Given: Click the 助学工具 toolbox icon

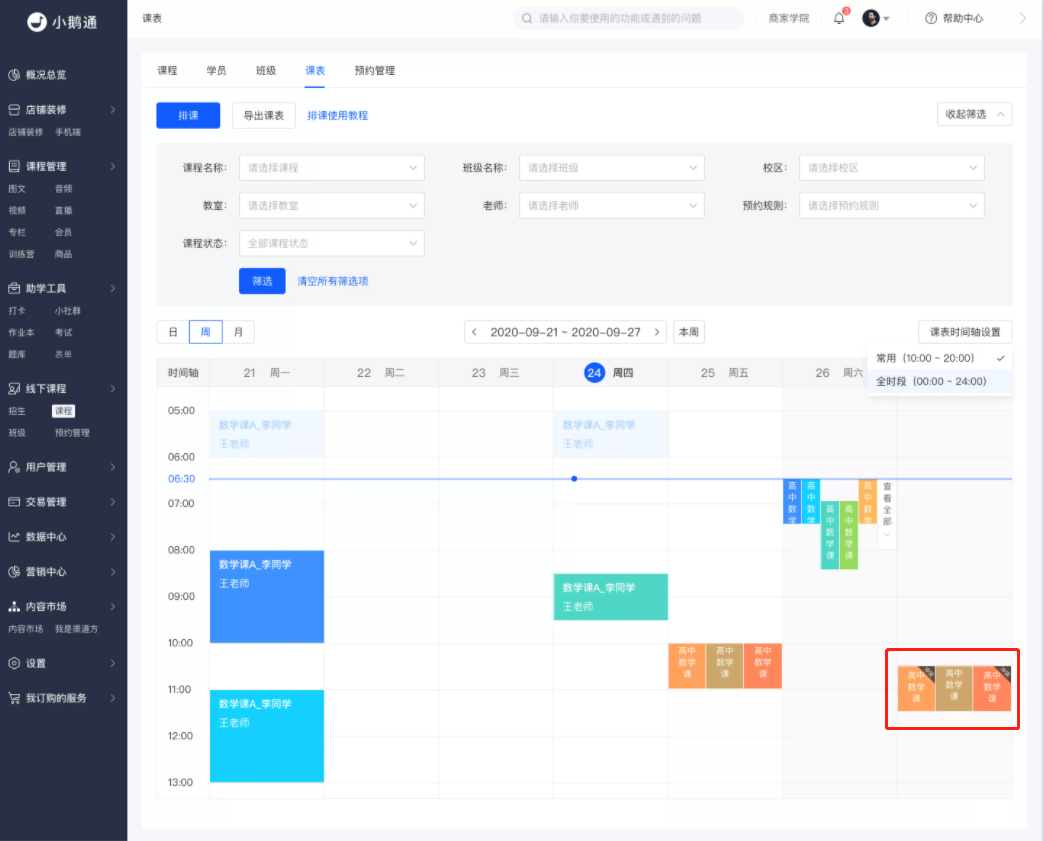Looking at the screenshot, I should tap(13, 288).
